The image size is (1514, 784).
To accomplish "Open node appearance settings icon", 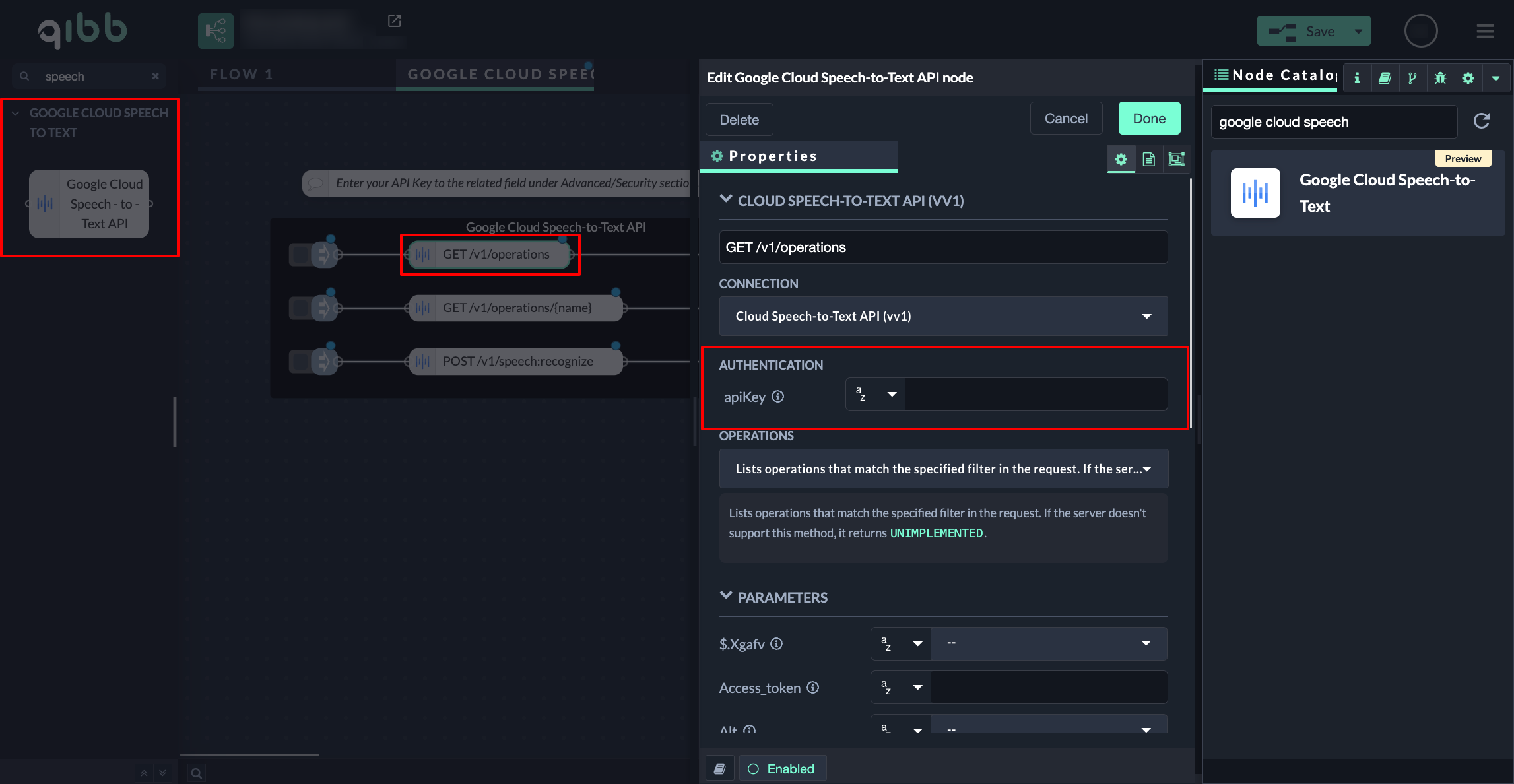I will pos(1176,159).
